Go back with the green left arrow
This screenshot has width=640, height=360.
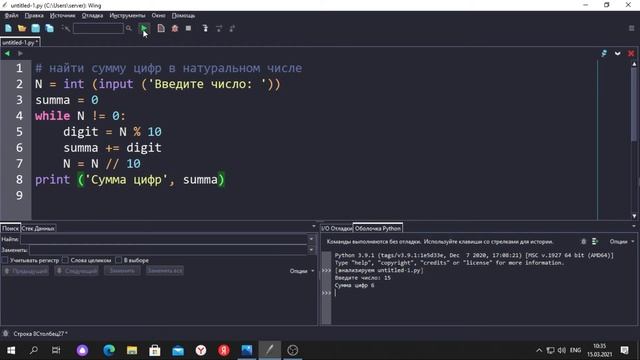point(7,53)
